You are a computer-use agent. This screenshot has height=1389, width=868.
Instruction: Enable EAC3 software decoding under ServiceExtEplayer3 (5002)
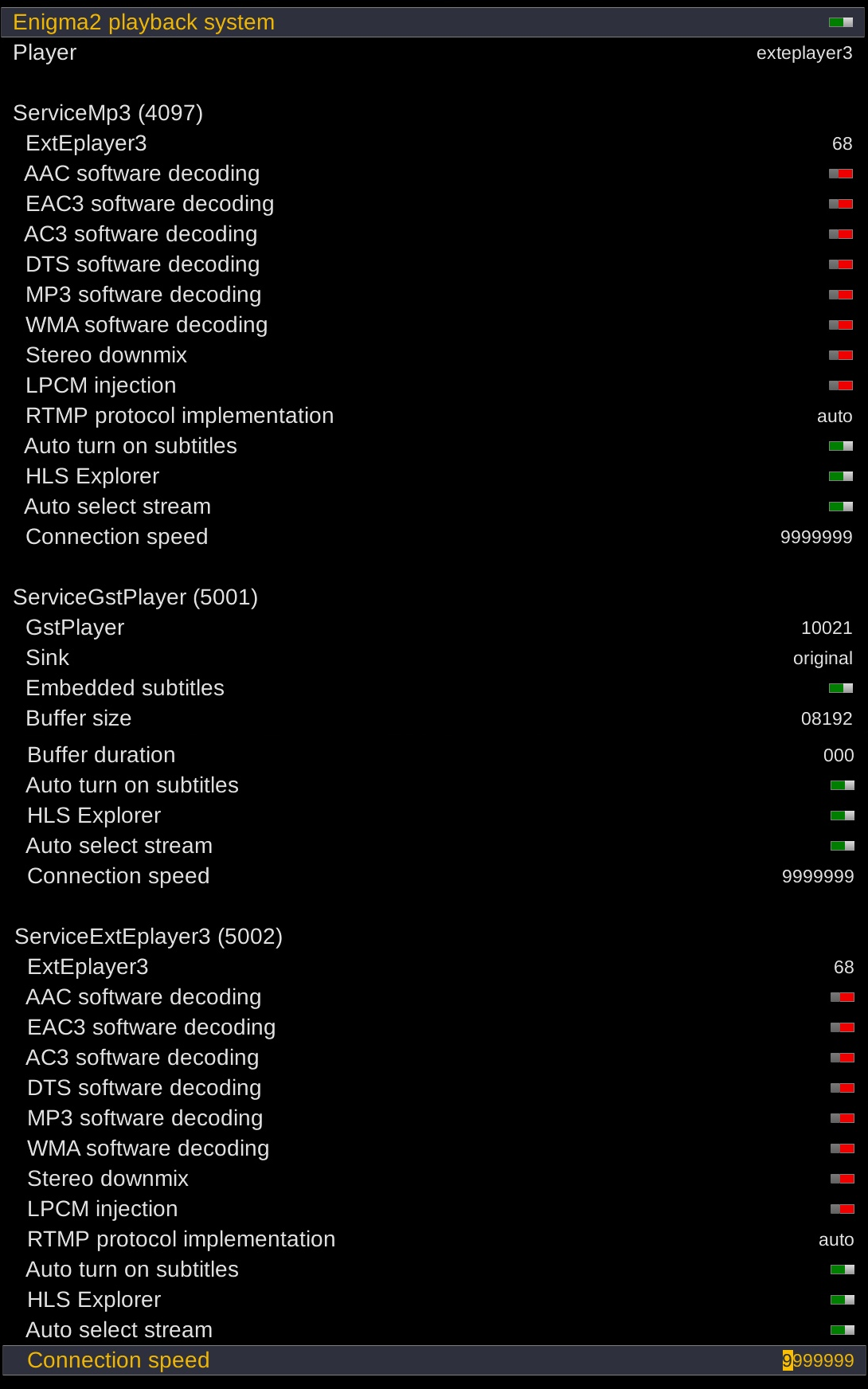(842, 1027)
